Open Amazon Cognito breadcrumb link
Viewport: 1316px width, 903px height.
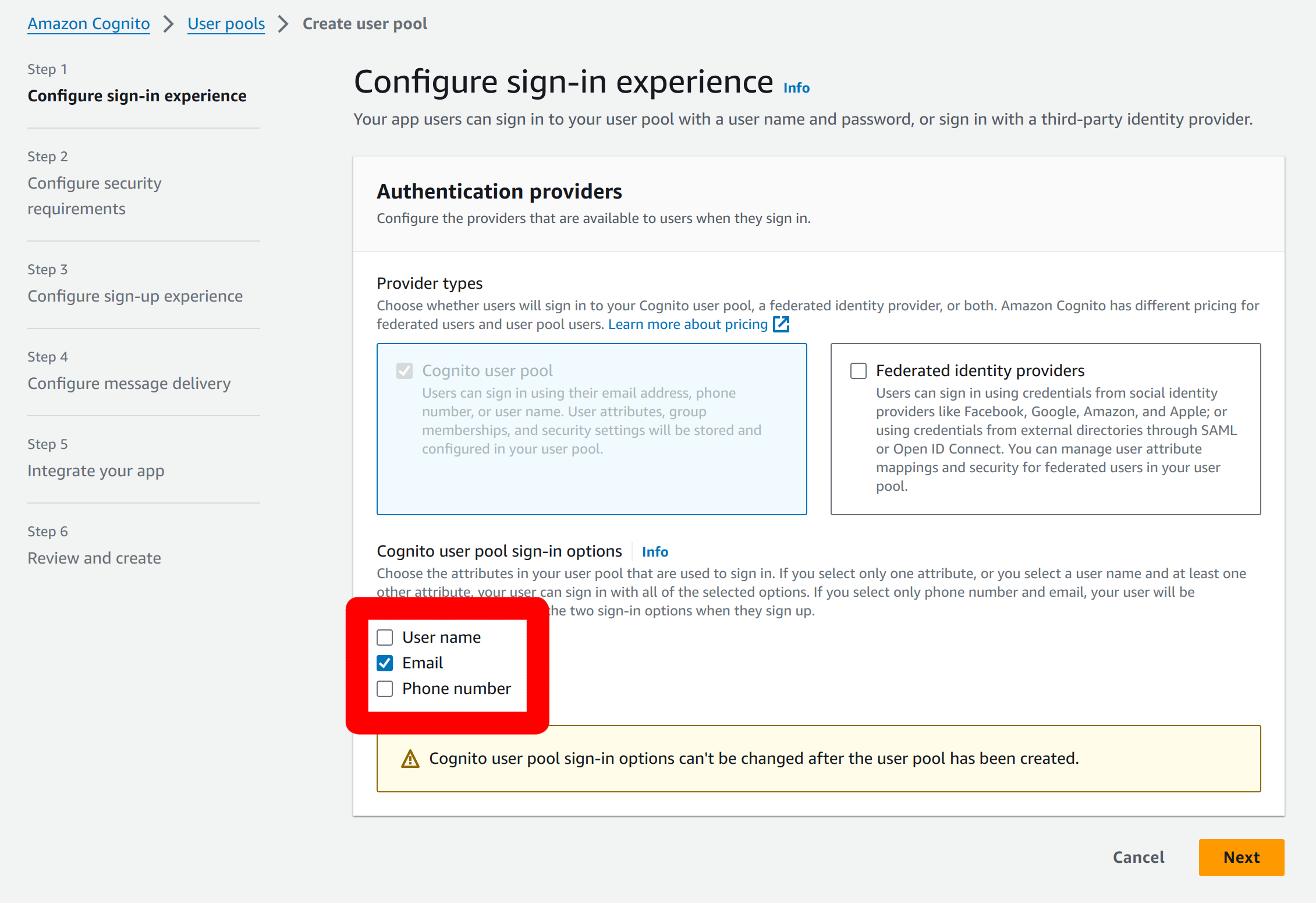click(x=88, y=24)
